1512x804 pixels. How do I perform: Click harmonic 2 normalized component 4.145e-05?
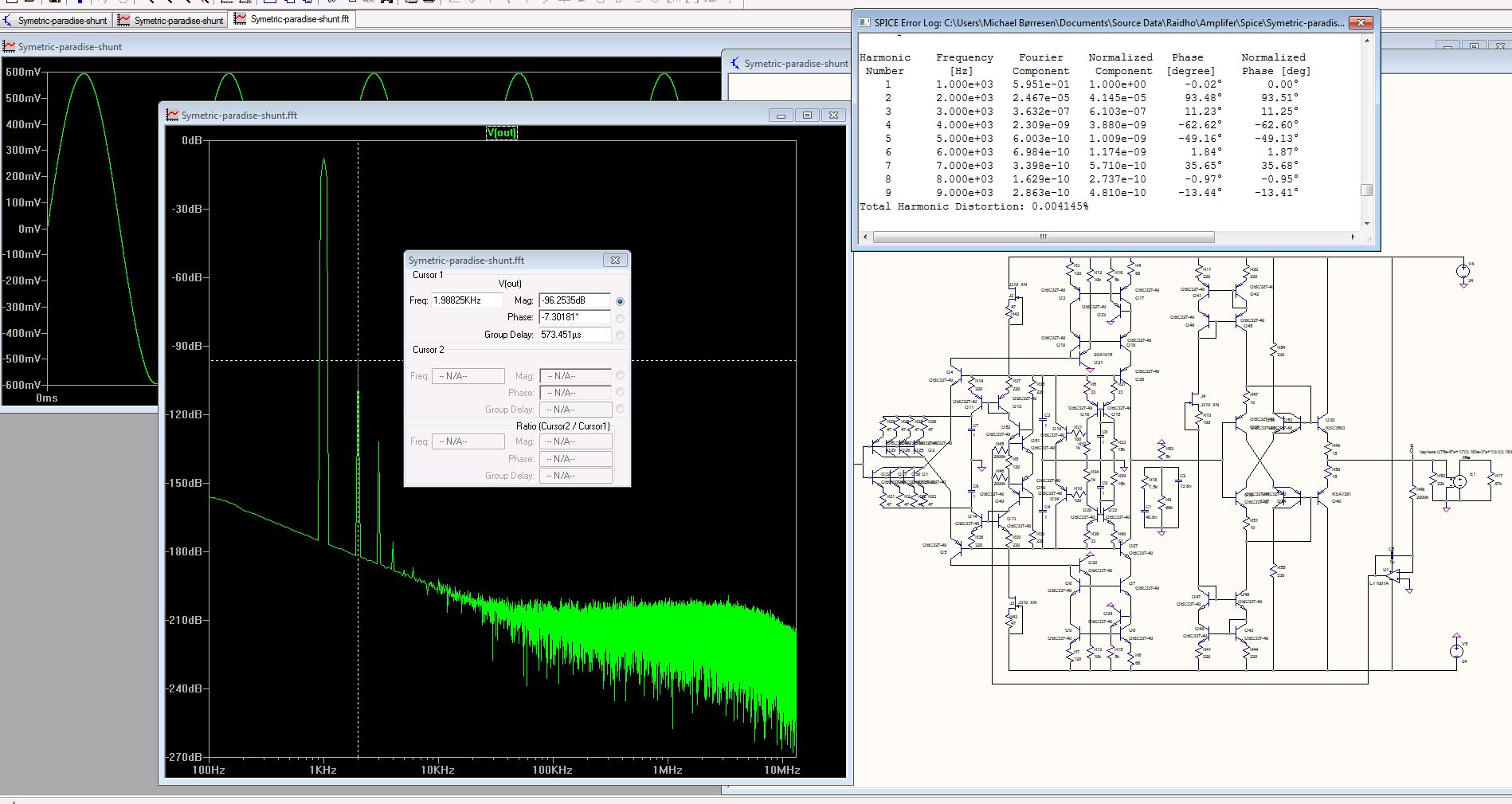pyautogui.click(x=1118, y=98)
